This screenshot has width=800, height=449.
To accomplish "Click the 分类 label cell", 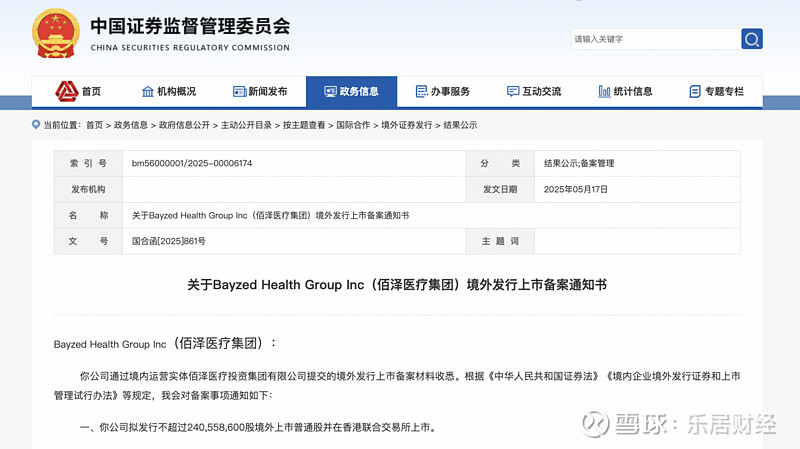I will point(500,163).
